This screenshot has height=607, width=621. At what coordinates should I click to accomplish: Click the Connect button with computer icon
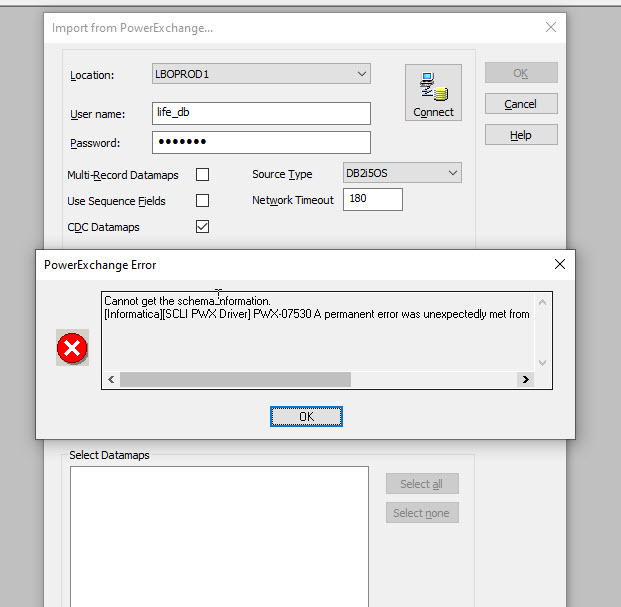(433, 93)
